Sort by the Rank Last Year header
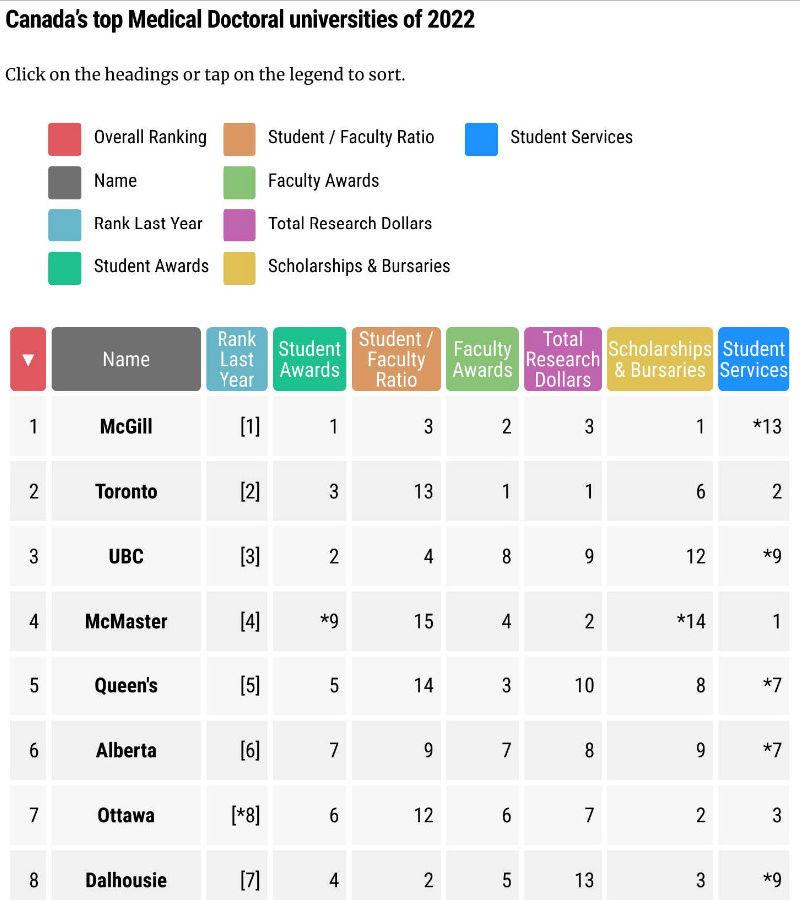The width and height of the screenshot is (800, 900). [236, 359]
